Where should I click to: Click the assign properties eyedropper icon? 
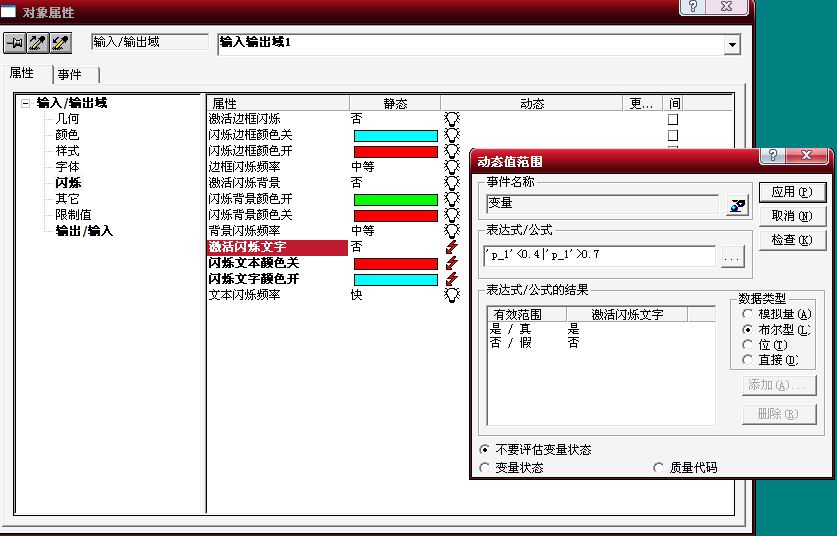(x=60, y=43)
